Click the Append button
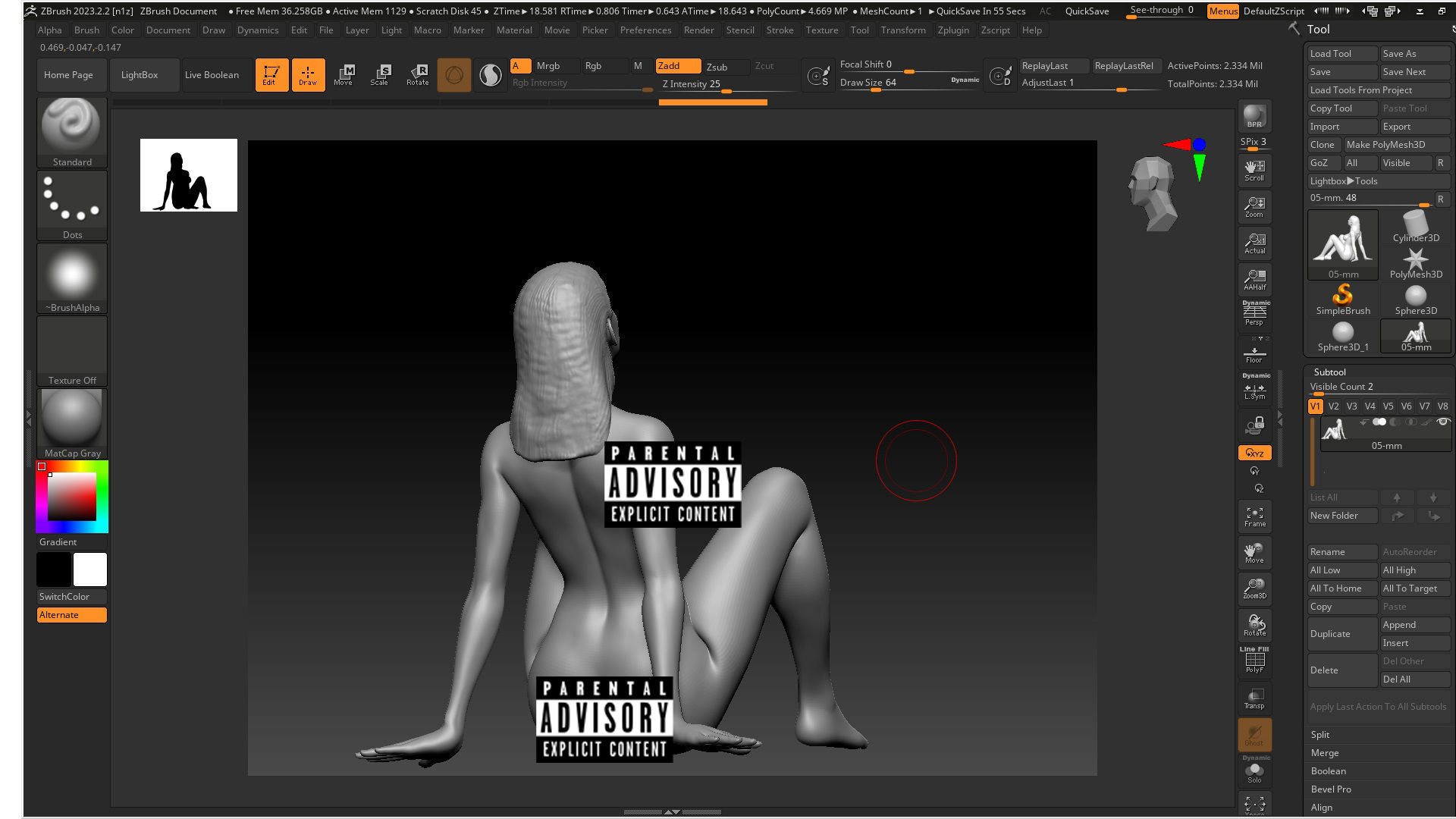Screen dimensions: 1456x819 point(1415,624)
